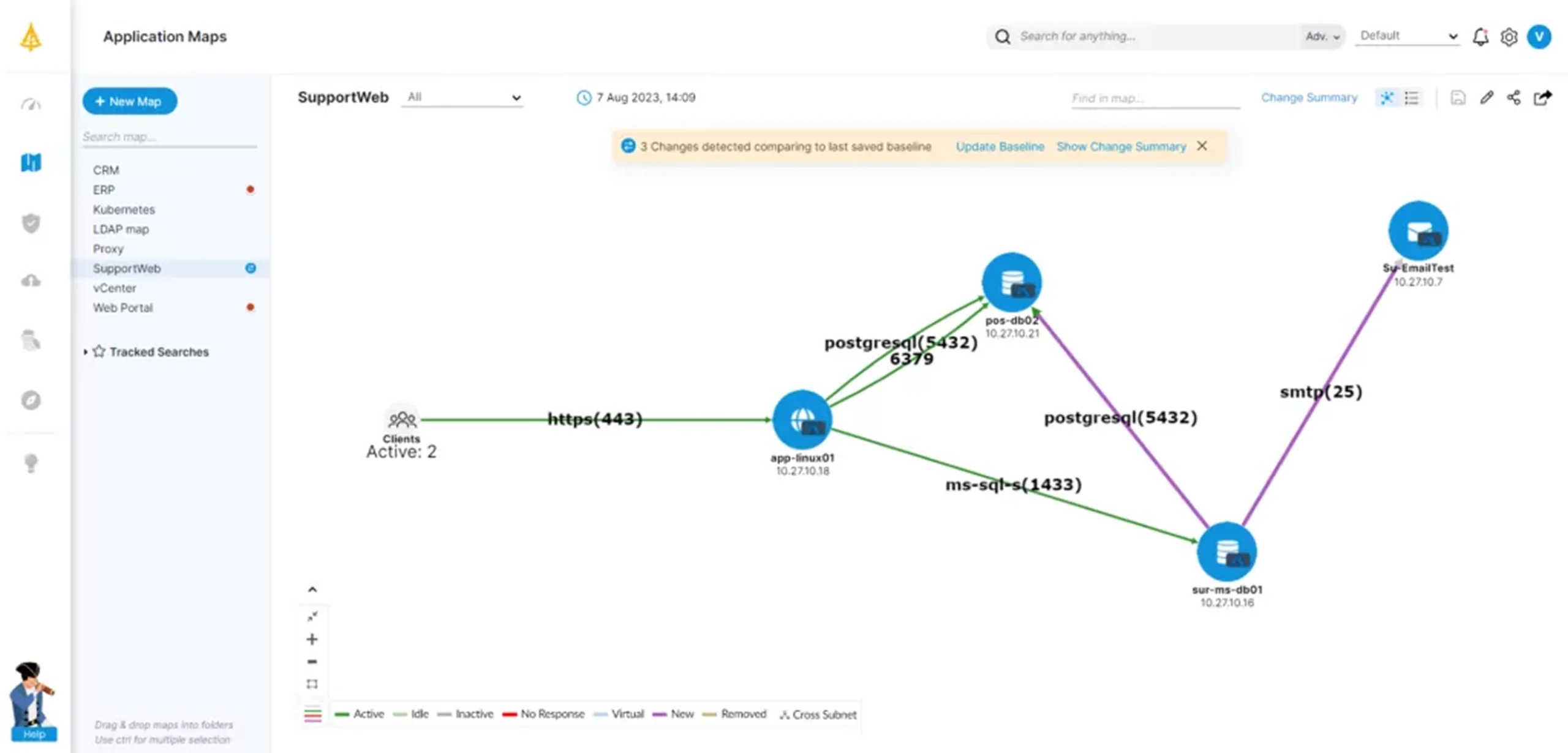Click the New Map button
This screenshot has height=753, width=1568.
[129, 102]
